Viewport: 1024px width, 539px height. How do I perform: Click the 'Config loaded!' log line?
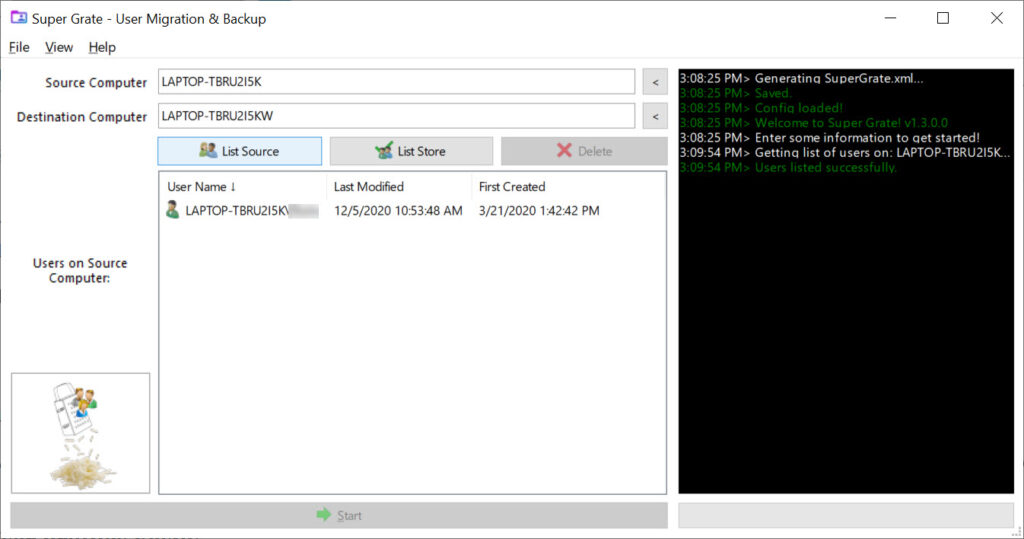[761, 108]
